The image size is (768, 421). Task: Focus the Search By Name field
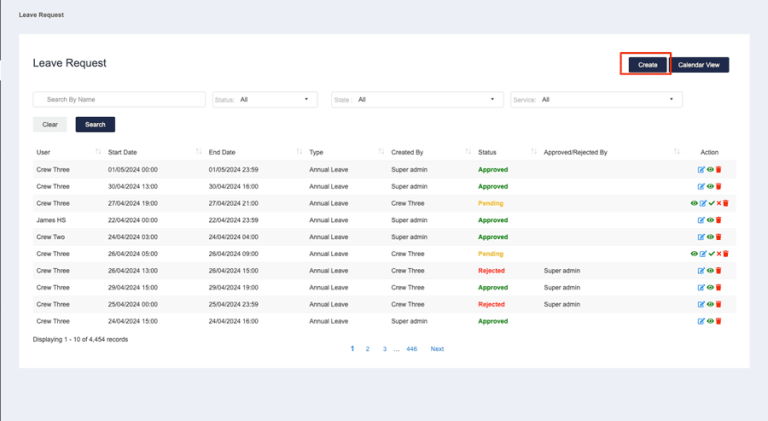(120, 100)
